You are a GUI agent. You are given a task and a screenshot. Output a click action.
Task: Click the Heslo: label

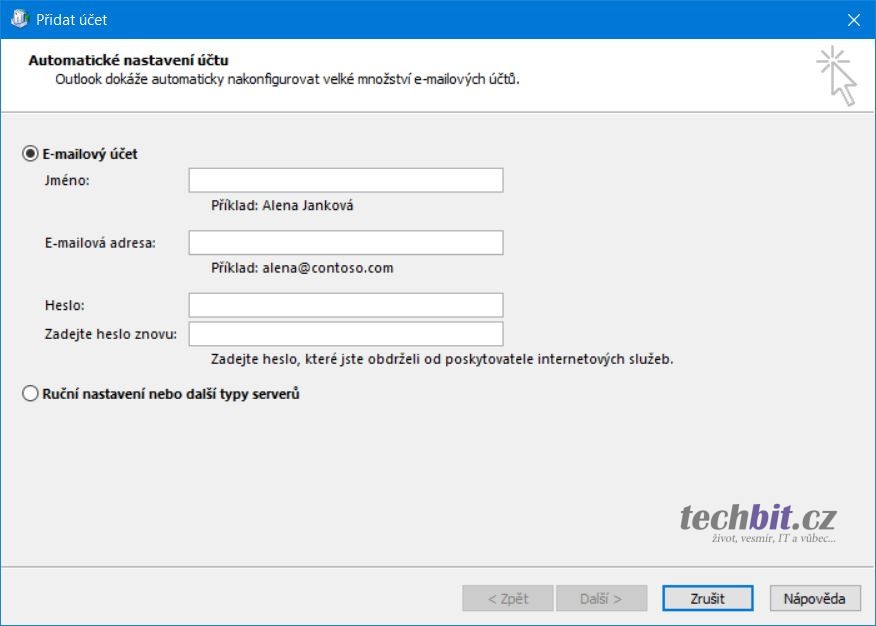point(64,305)
